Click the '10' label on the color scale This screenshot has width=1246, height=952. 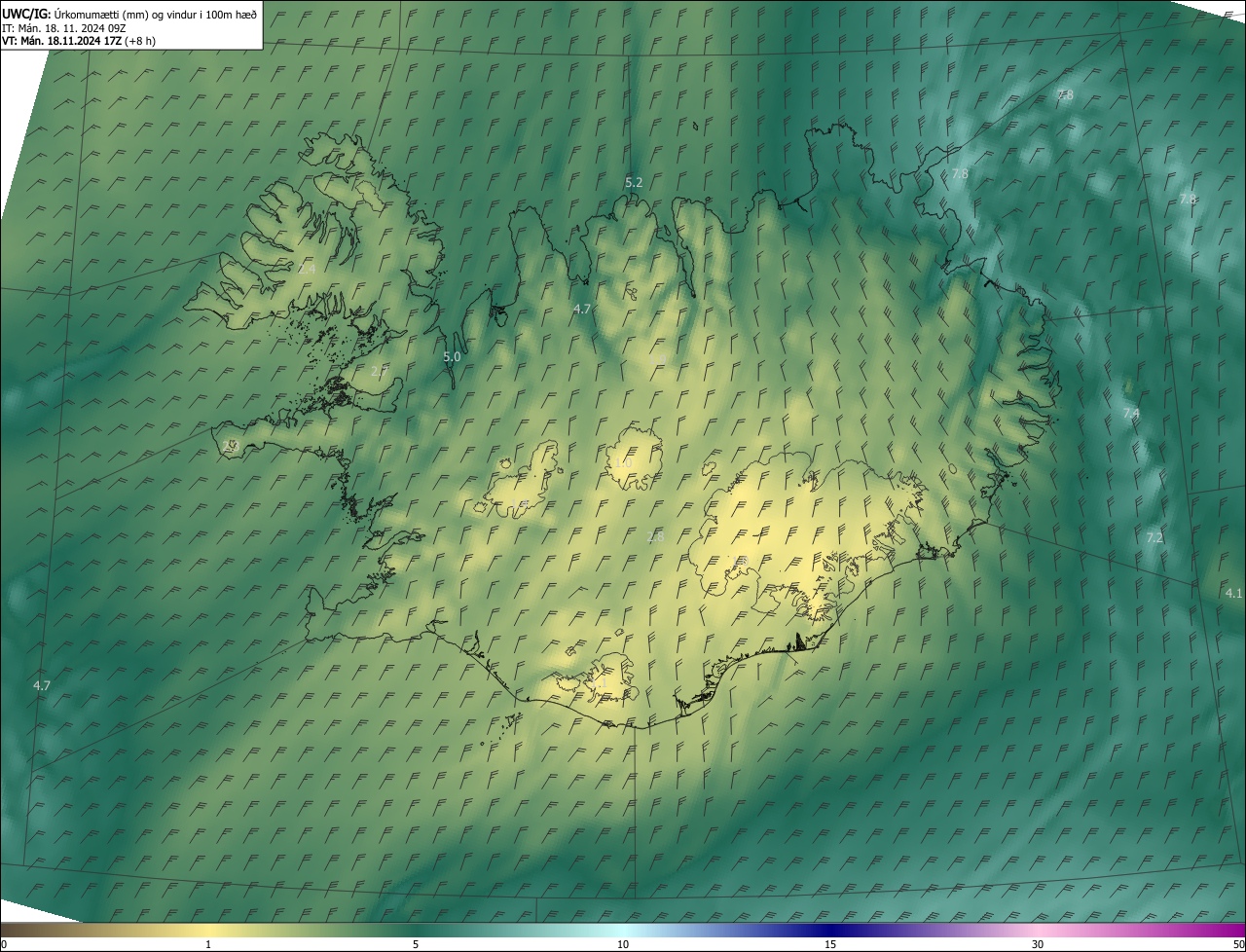[623, 944]
